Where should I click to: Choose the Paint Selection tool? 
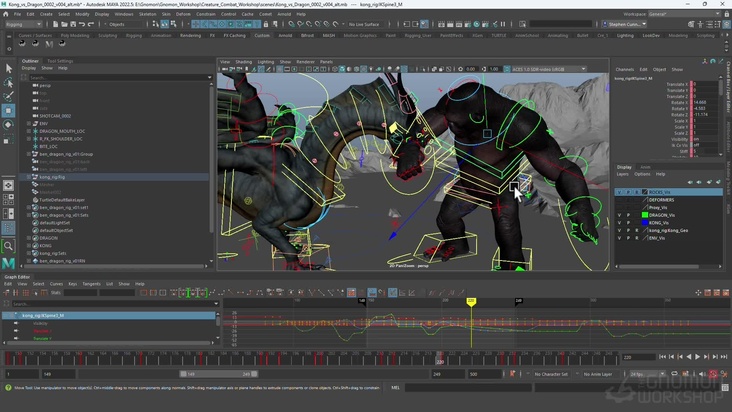pyautogui.click(x=8, y=96)
